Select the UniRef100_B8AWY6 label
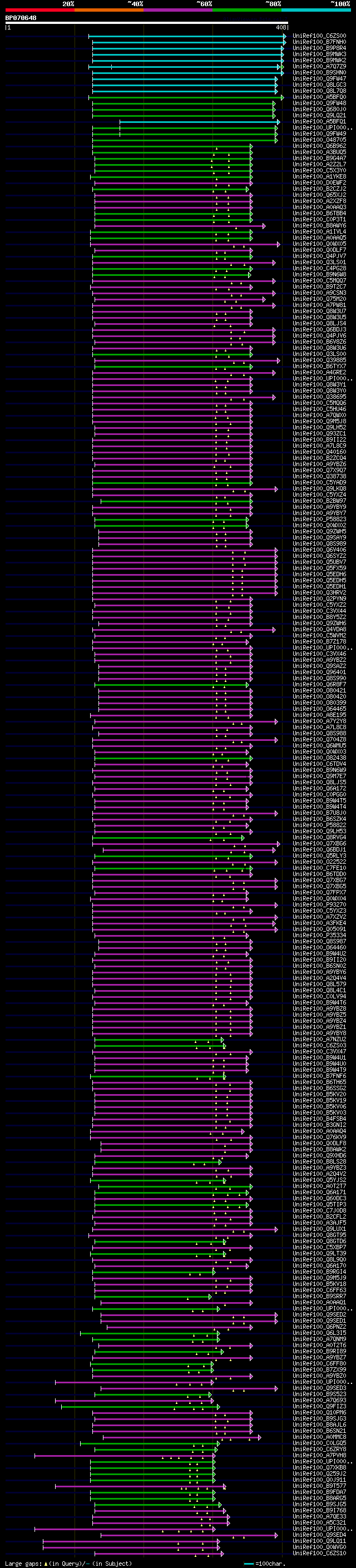This screenshot has width=356, height=1568. pyautogui.click(x=319, y=225)
